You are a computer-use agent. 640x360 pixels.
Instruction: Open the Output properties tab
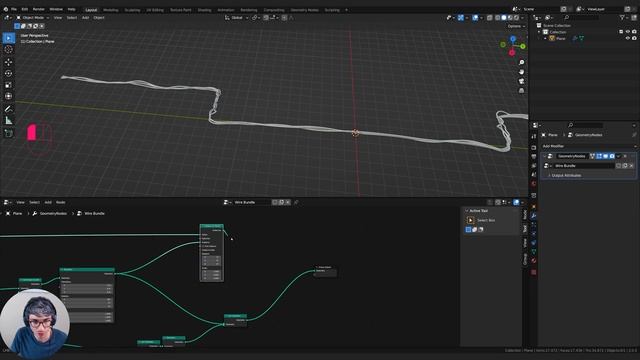coord(533,157)
